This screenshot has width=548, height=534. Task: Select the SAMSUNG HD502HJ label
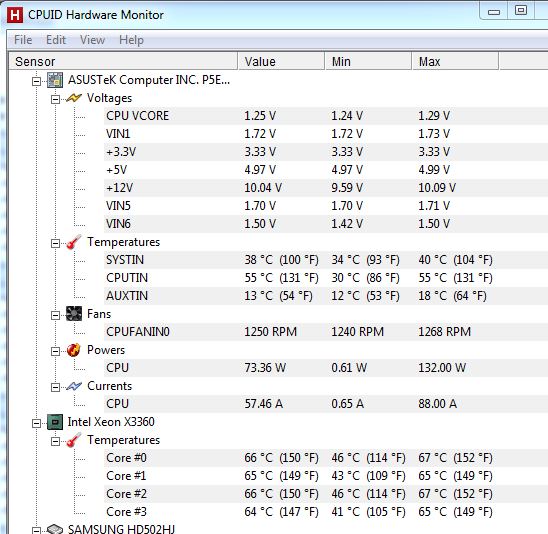tap(121, 529)
